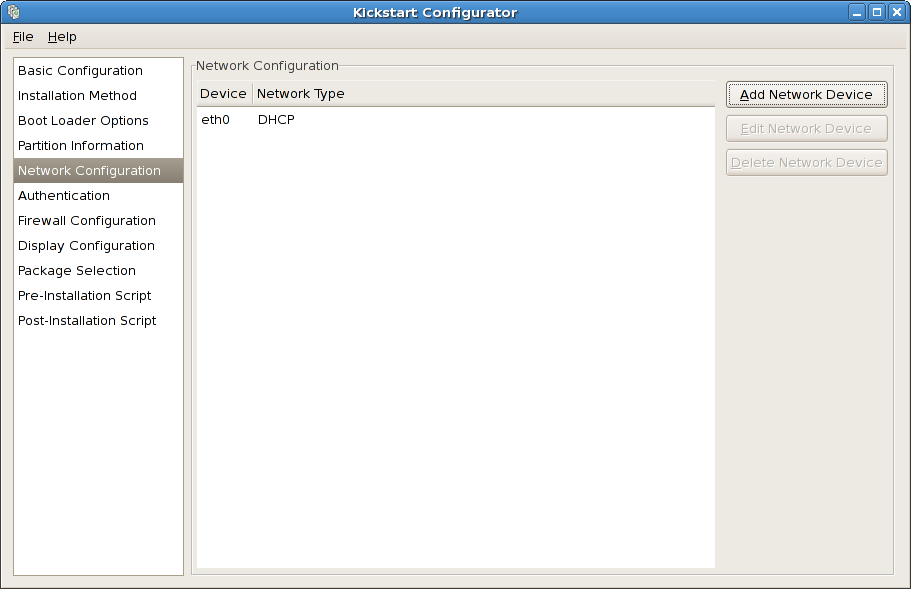Open the Pre-Installation Script section

coord(84,295)
